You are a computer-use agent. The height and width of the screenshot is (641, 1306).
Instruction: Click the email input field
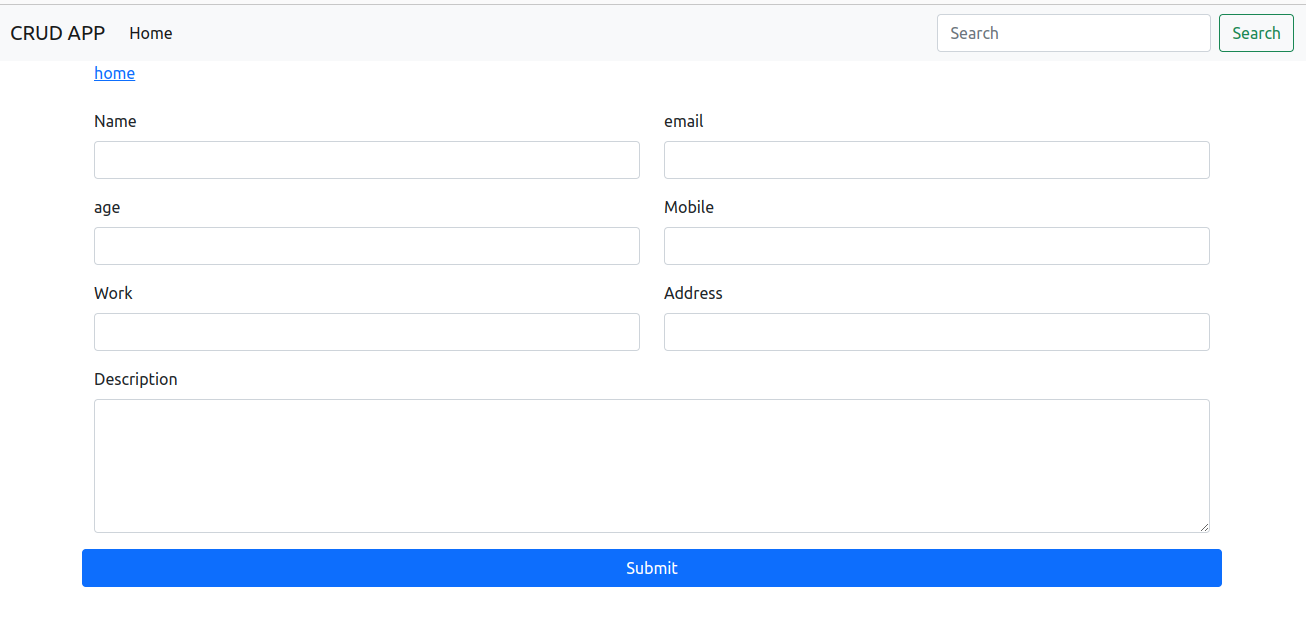936,160
